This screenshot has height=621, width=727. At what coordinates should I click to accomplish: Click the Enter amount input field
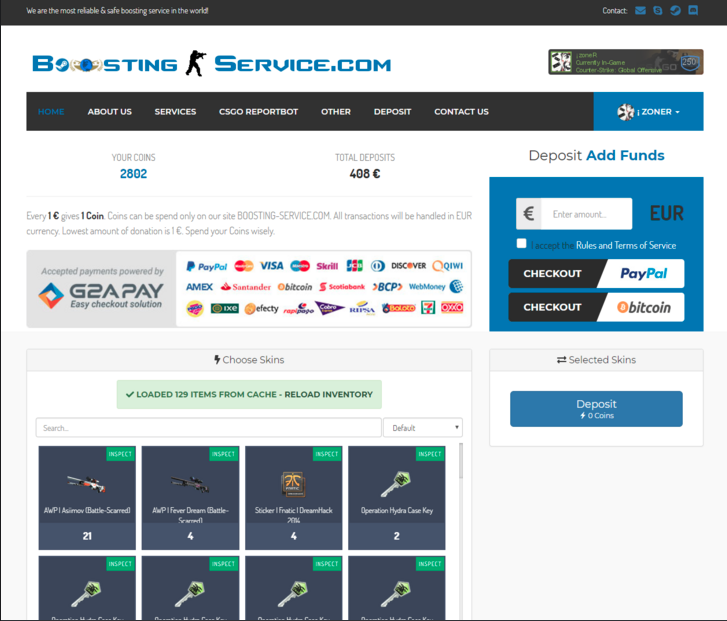pos(586,214)
